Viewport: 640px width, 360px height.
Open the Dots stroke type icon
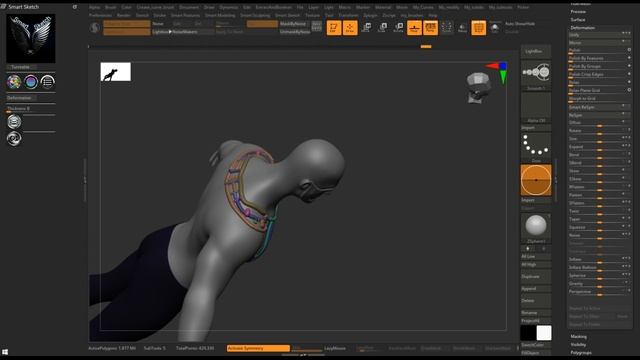pos(536,147)
